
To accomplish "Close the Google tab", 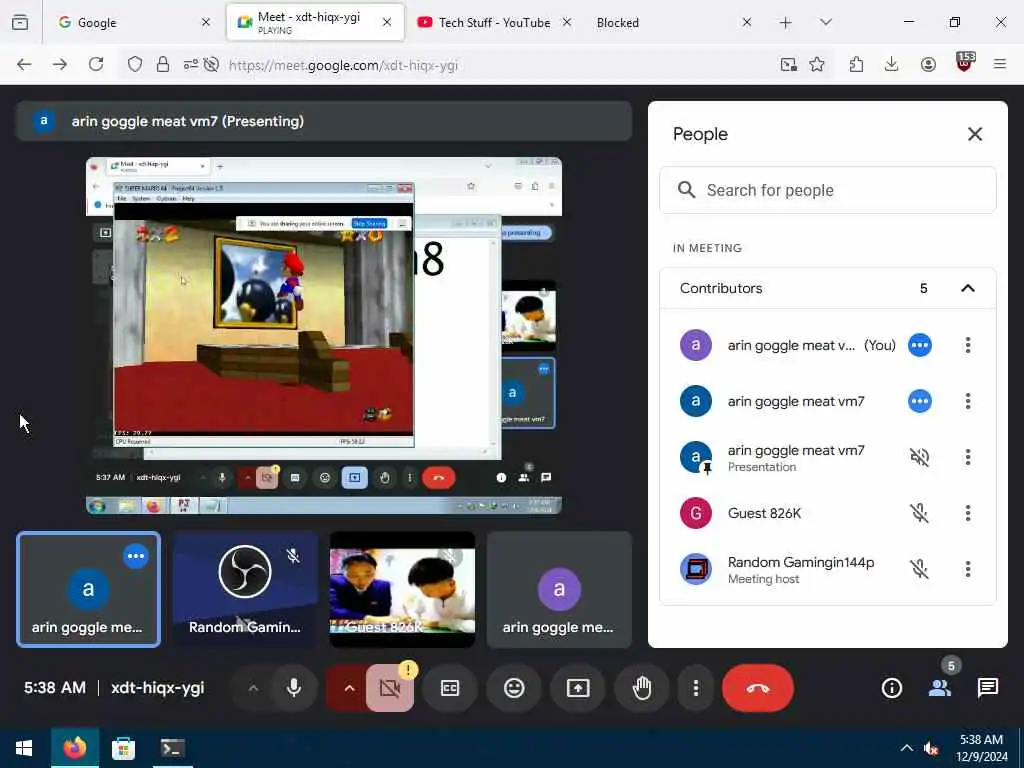I will pos(206,22).
